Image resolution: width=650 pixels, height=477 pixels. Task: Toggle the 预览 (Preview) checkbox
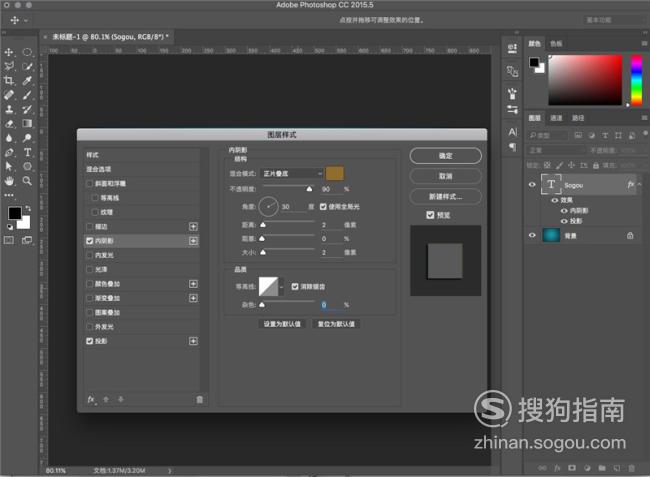point(430,215)
